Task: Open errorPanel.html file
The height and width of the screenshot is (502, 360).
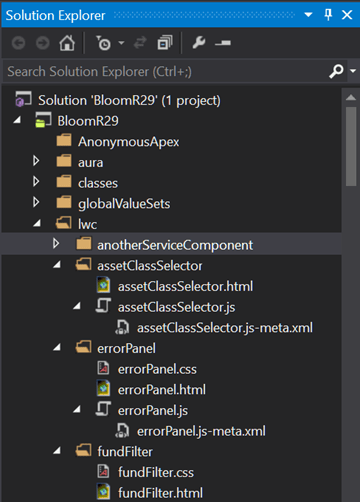Action: coord(162,390)
